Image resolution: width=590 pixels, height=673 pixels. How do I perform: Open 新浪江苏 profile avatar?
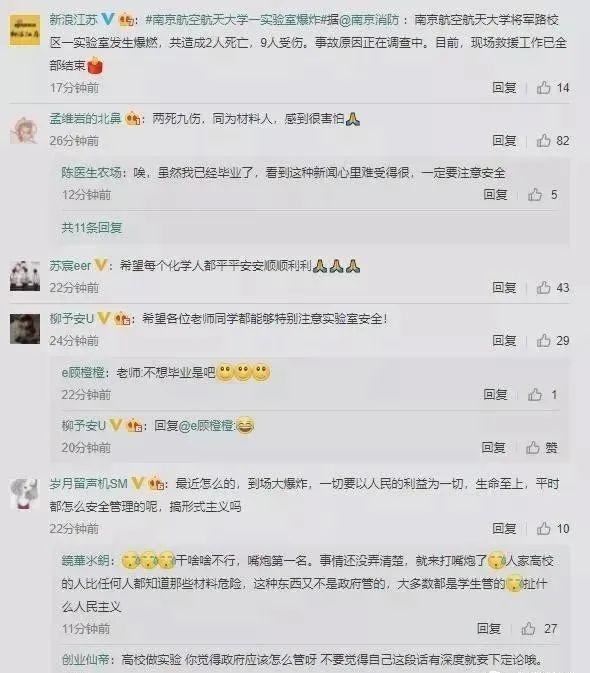tap(25, 30)
